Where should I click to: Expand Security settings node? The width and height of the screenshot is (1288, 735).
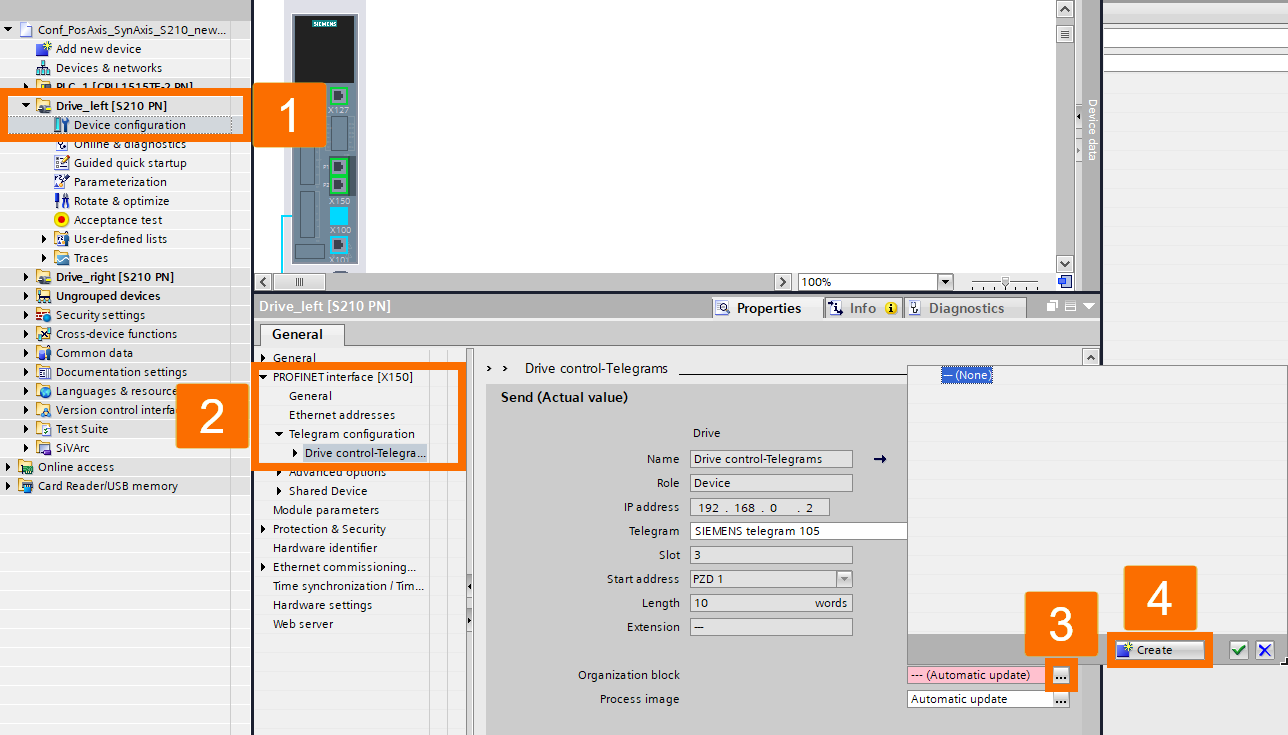26,315
